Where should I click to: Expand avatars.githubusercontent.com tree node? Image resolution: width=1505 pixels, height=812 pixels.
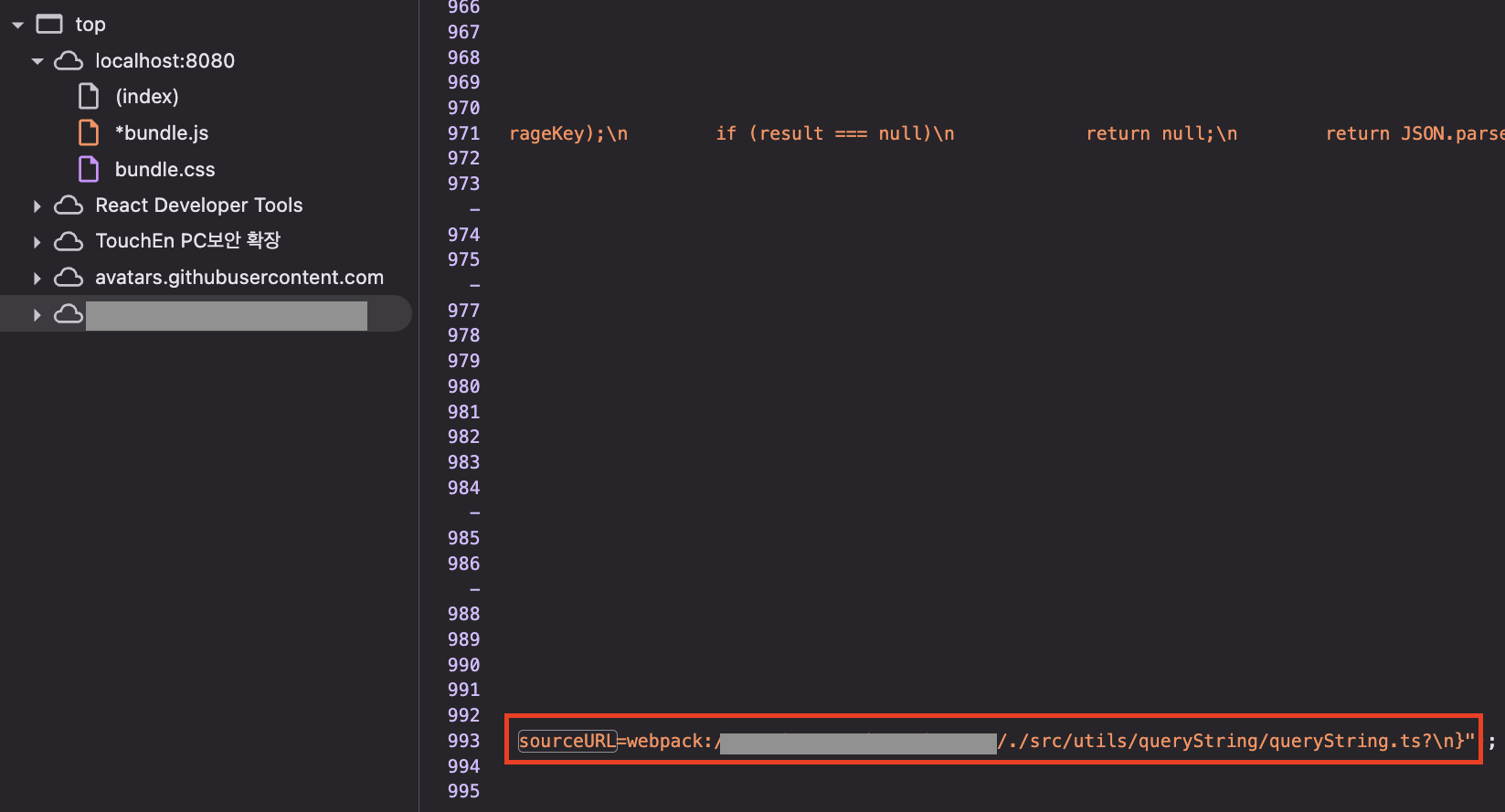point(37,279)
